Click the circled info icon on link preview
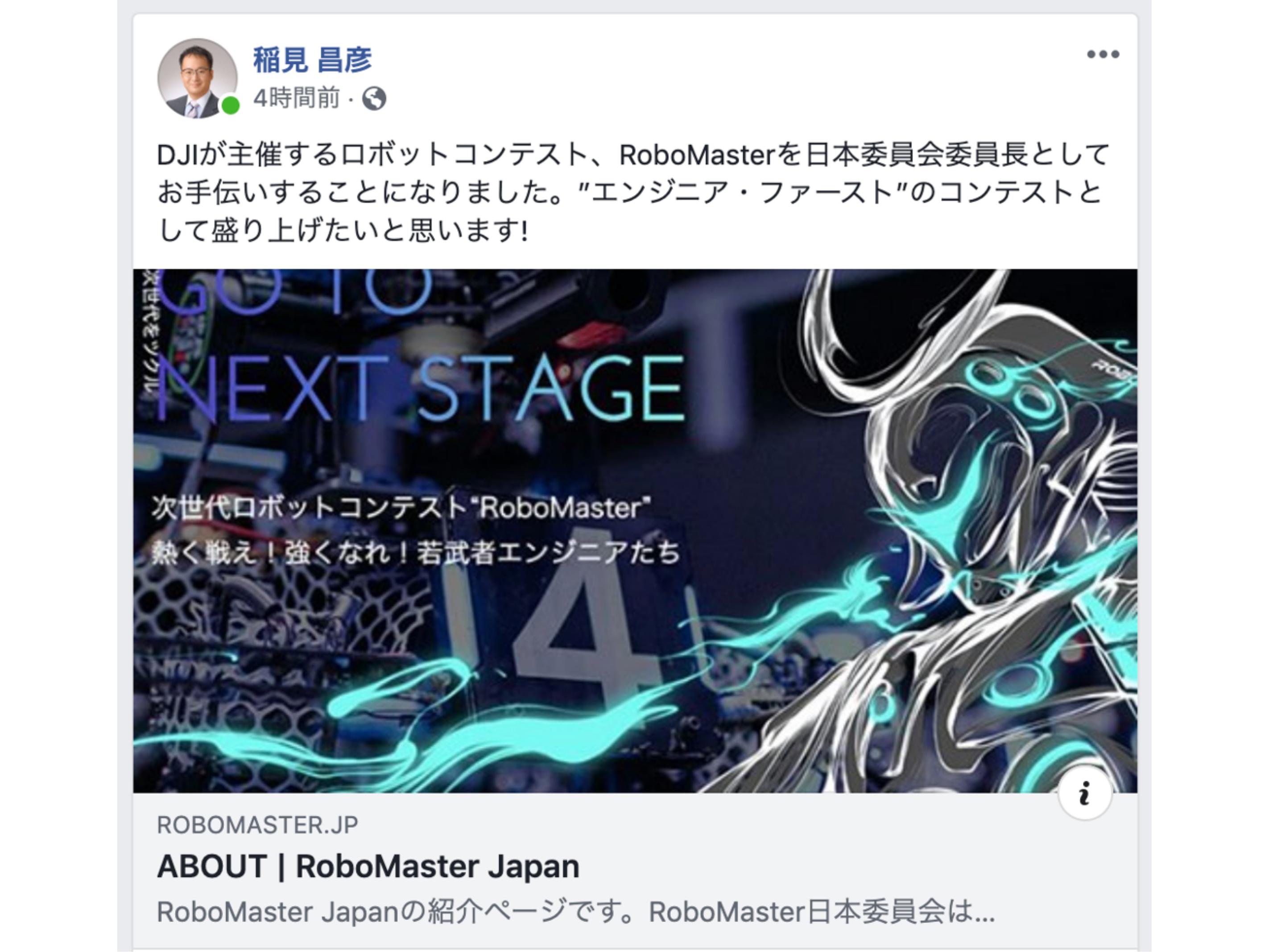 pyautogui.click(x=1084, y=794)
